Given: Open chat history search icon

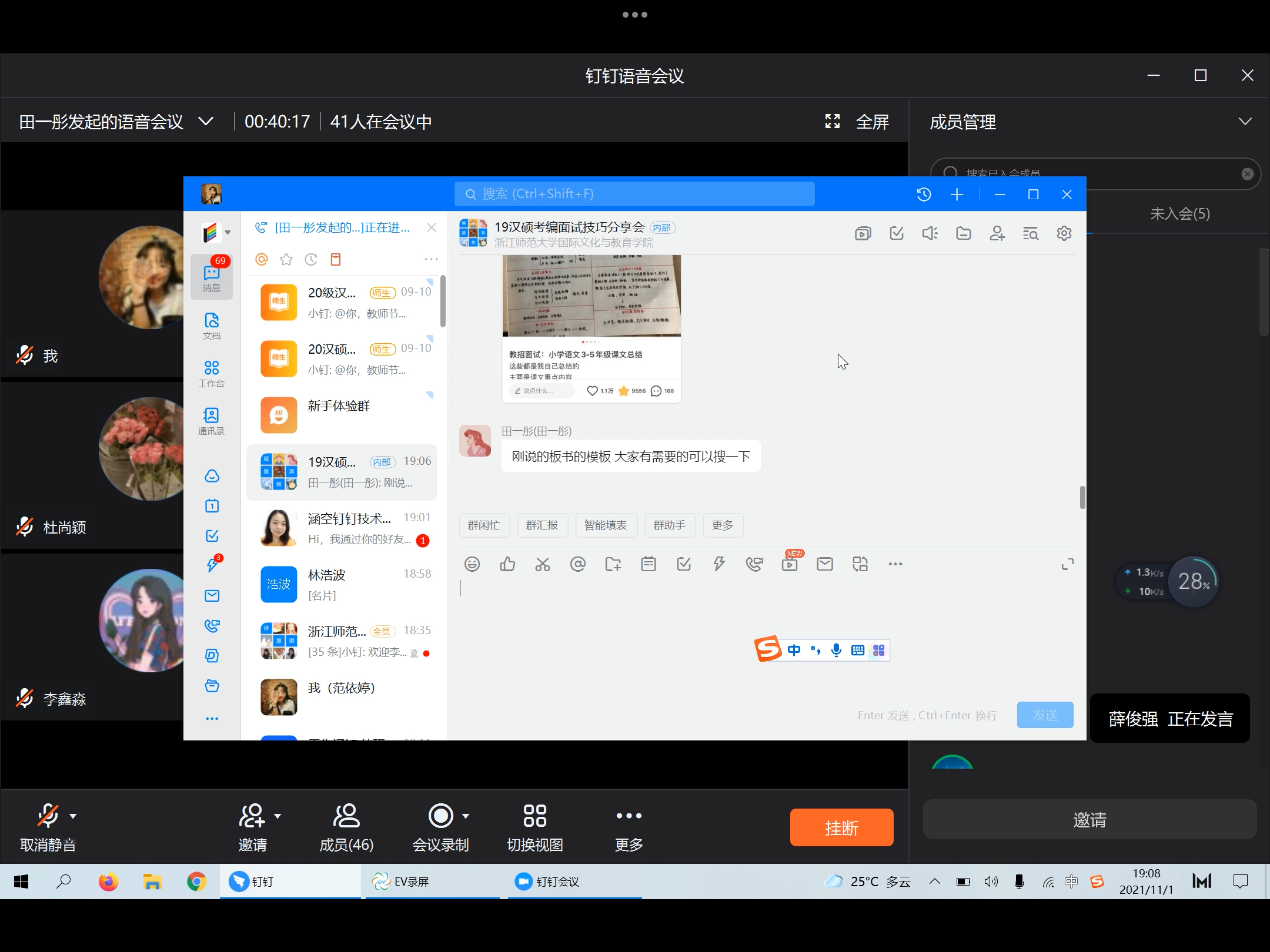Looking at the screenshot, I should [x=1030, y=233].
